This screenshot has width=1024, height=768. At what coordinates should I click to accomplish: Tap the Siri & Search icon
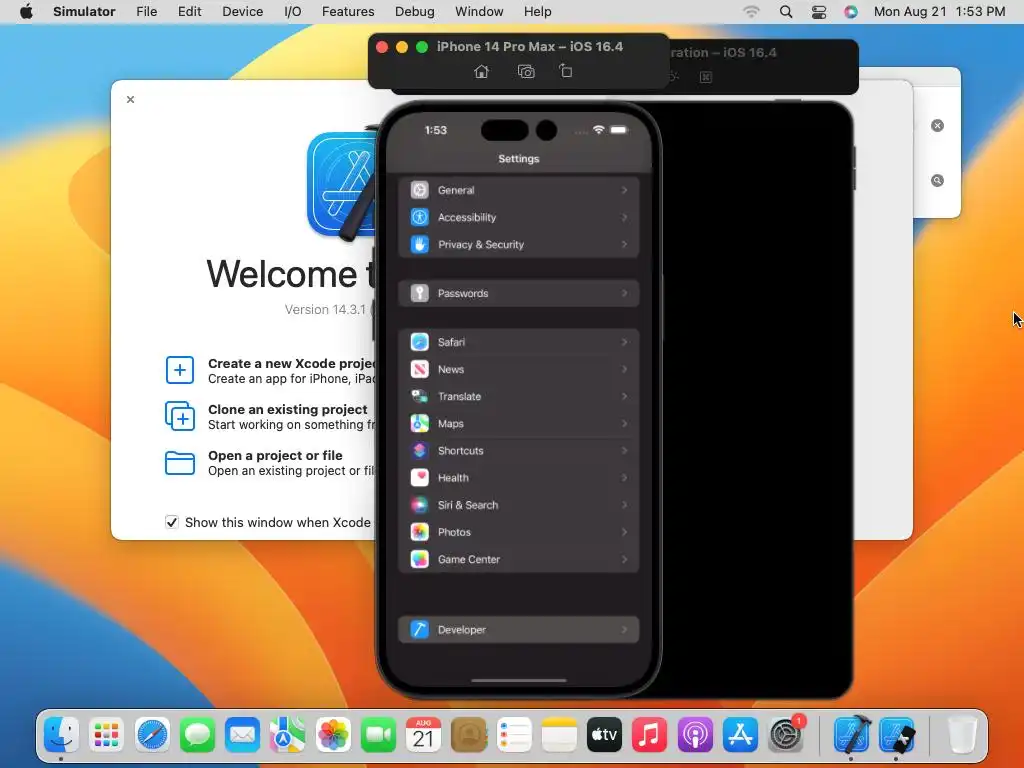coord(419,505)
